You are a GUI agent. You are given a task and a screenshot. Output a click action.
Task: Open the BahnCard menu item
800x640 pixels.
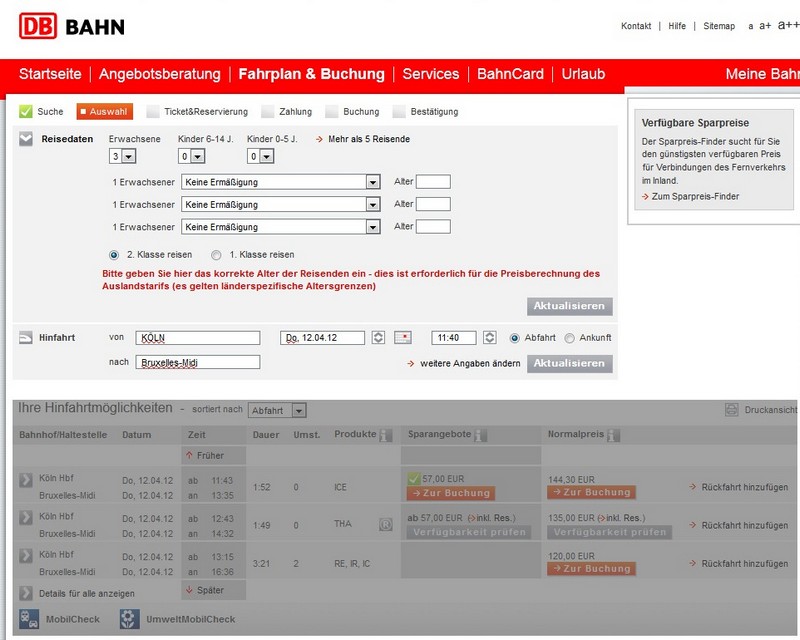coord(510,74)
